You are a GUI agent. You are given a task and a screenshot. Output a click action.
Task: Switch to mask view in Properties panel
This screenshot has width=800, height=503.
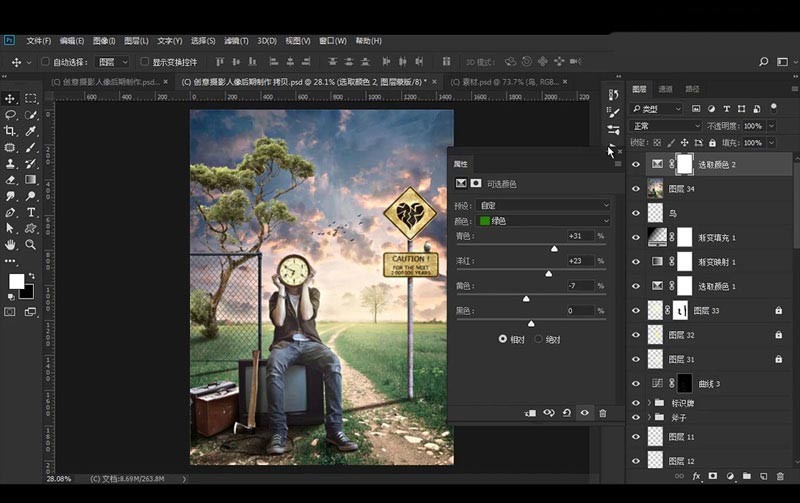coord(476,183)
